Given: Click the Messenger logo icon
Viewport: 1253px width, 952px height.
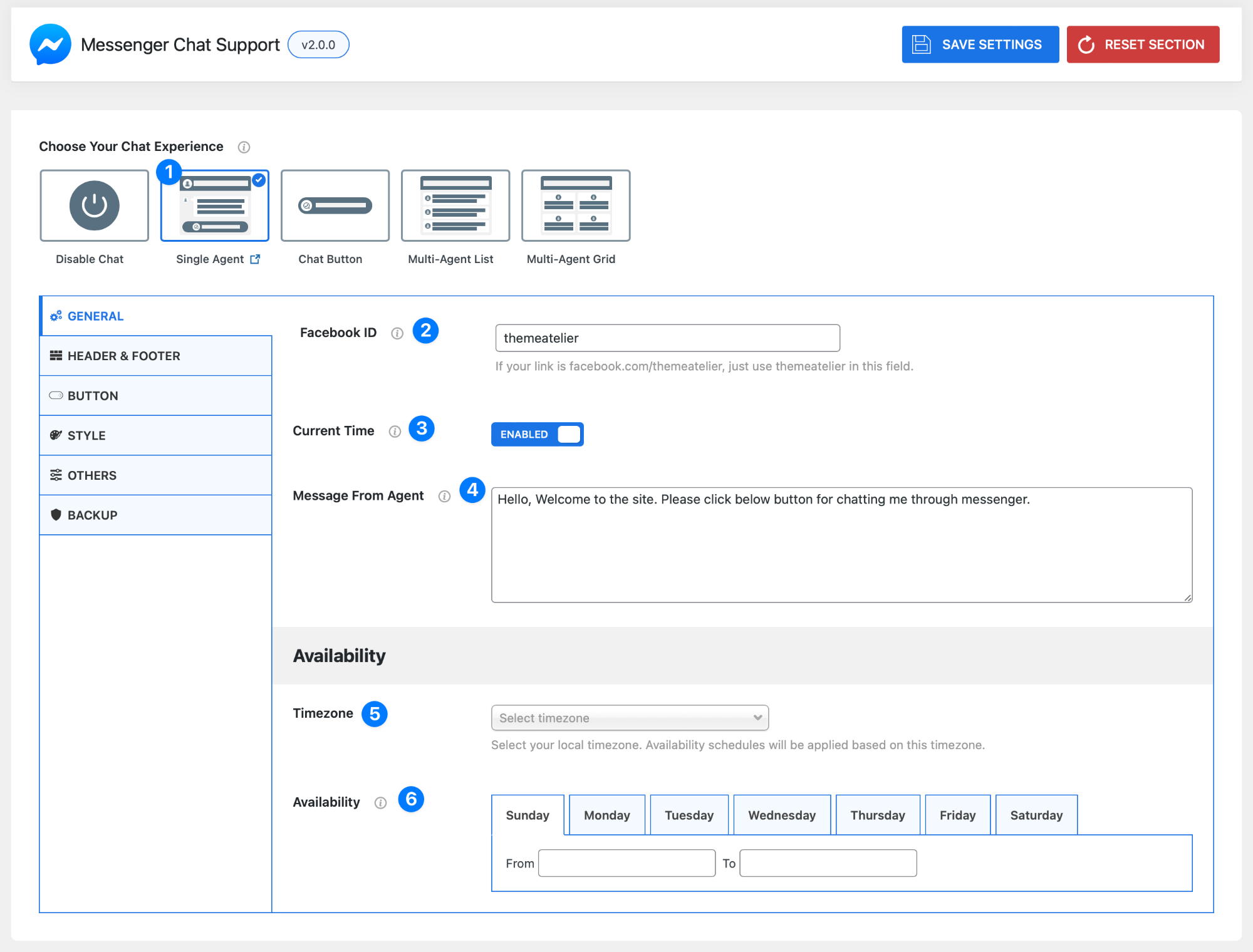Looking at the screenshot, I should pyautogui.click(x=50, y=44).
